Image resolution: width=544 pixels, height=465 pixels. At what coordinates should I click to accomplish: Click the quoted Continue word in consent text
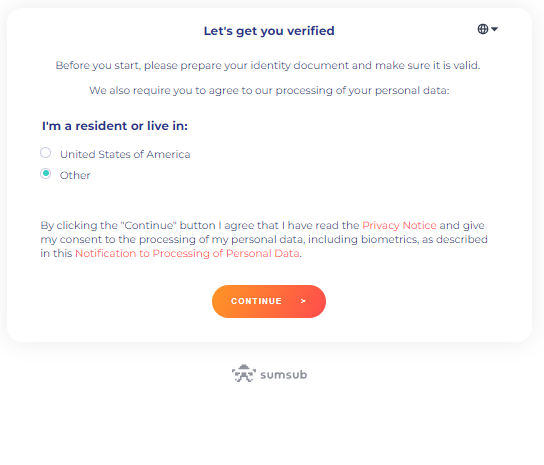(148, 225)
